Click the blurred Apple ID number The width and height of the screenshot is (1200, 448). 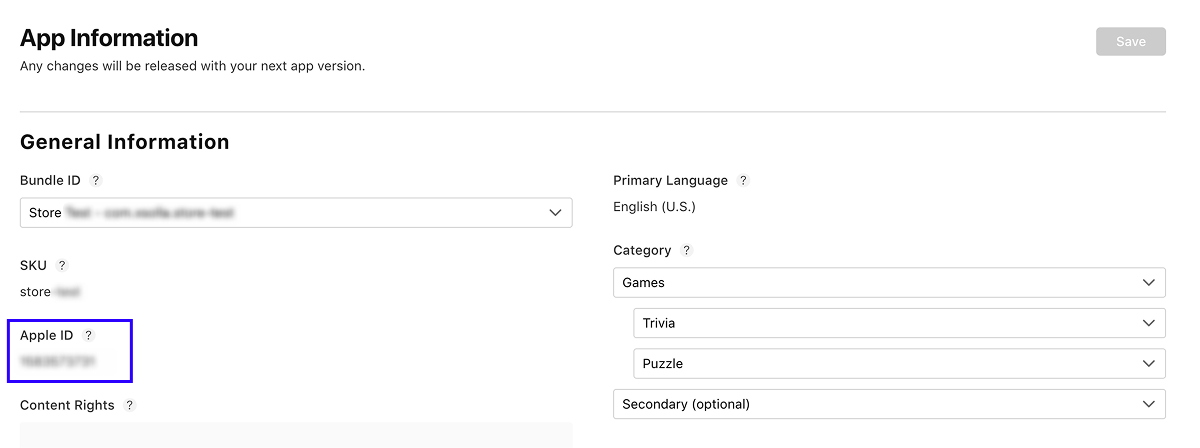tap(58, 361)
